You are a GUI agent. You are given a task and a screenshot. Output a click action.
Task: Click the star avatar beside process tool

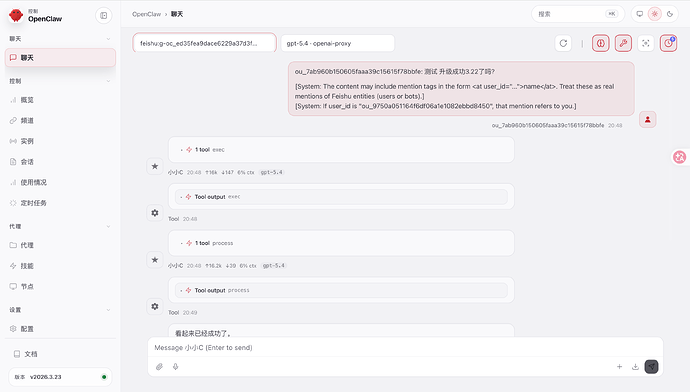pyautogui.click(x=155, y=260)
